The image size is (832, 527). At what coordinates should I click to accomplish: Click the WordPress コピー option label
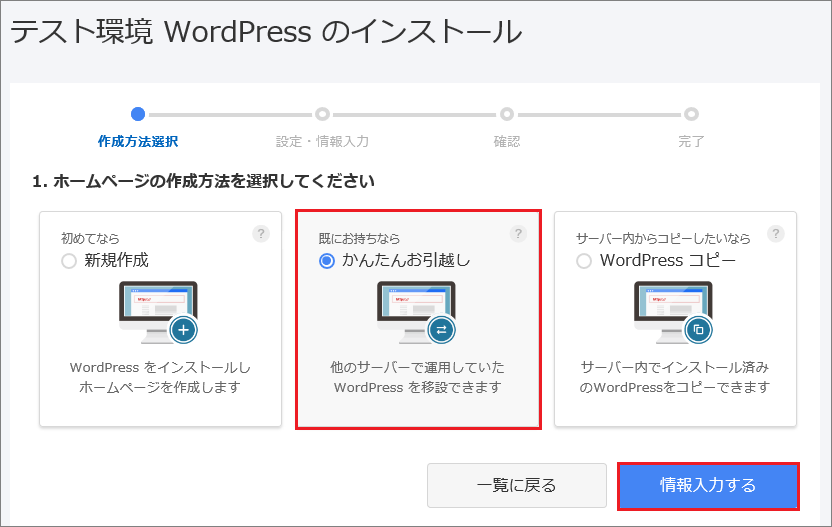pos(668,261)
